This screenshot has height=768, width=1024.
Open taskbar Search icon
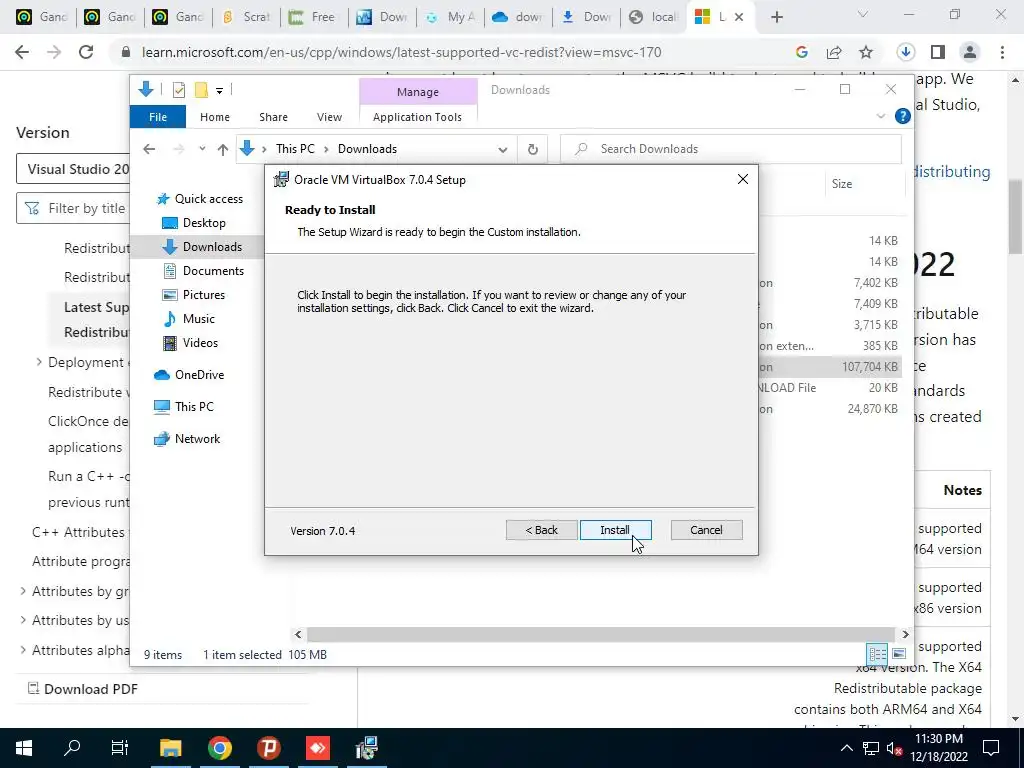[x=72, y=748]
